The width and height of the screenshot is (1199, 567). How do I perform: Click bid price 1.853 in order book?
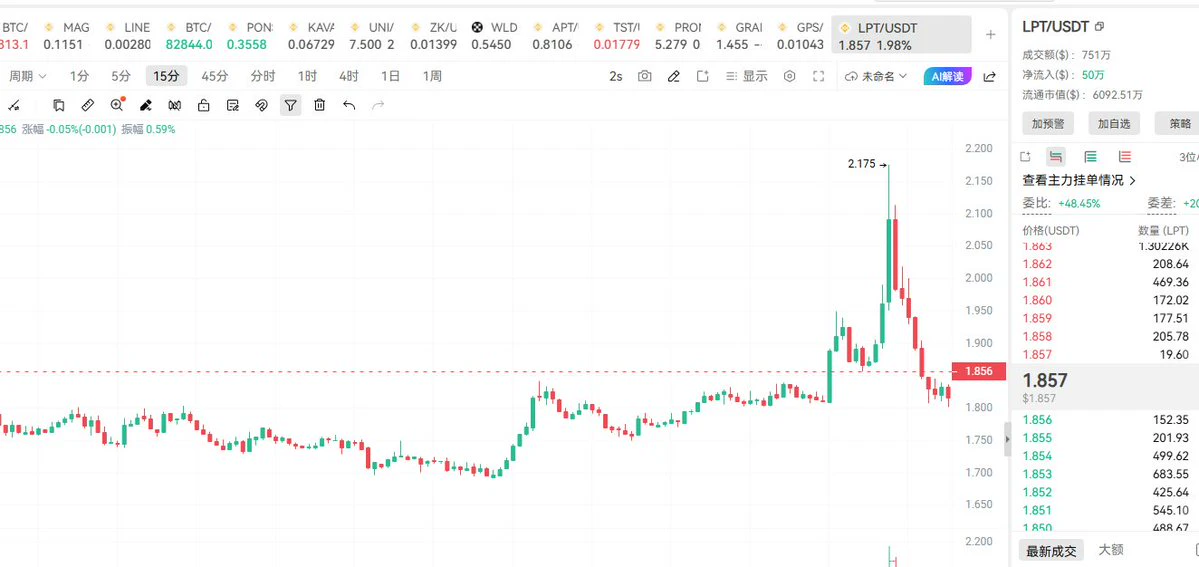pyautogui.click(x=1037, y=474)
